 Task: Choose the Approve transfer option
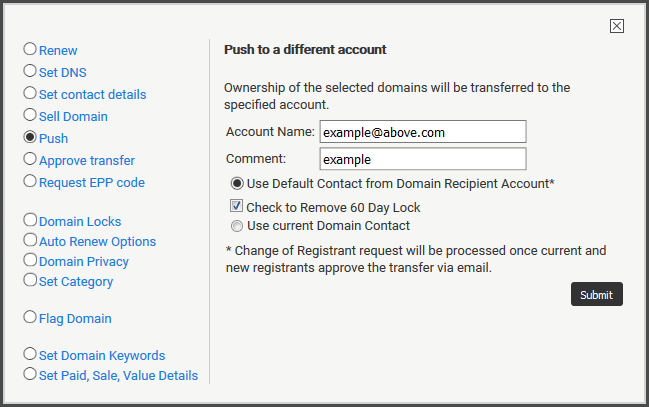(x=30, y=159)
